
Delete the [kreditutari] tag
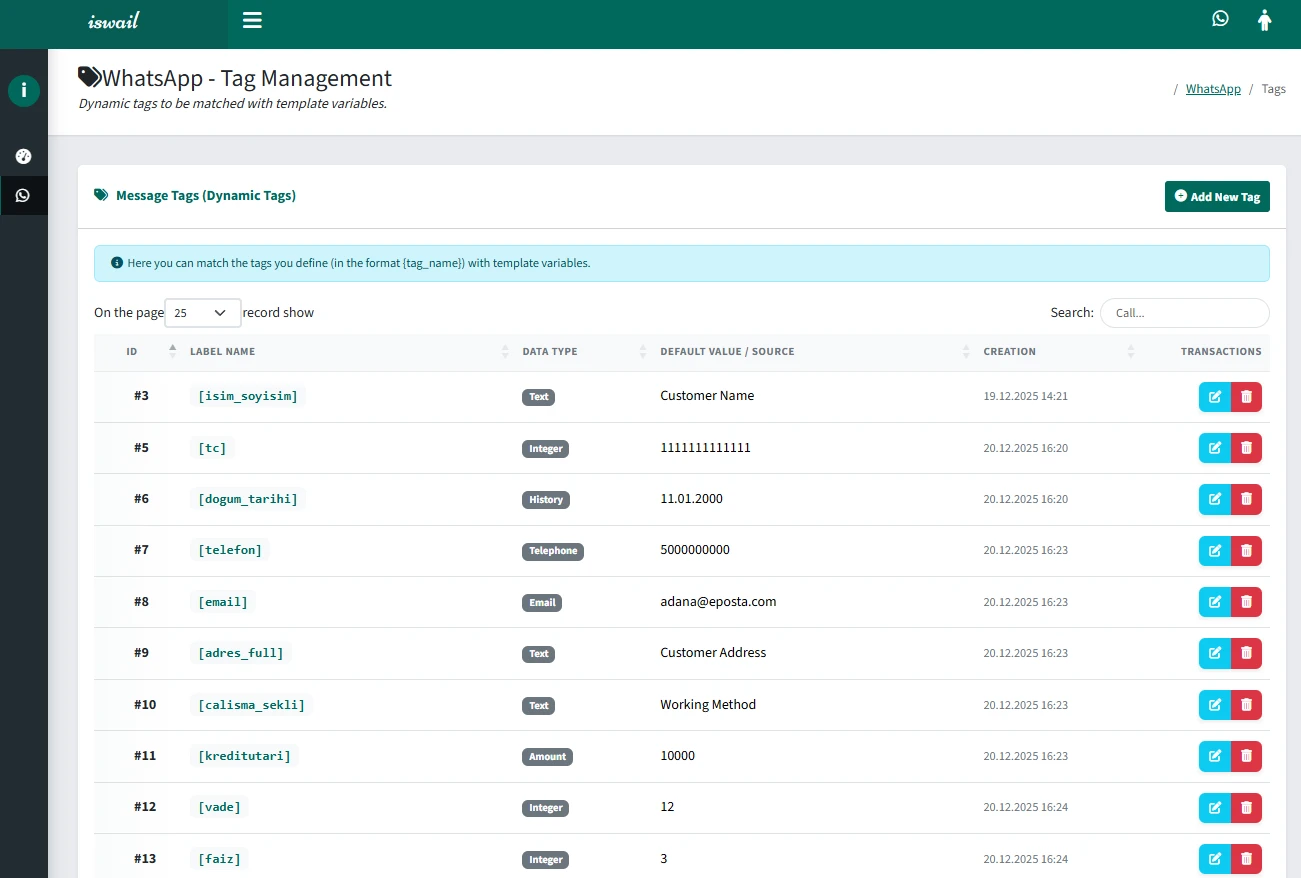pos(1246,756)
